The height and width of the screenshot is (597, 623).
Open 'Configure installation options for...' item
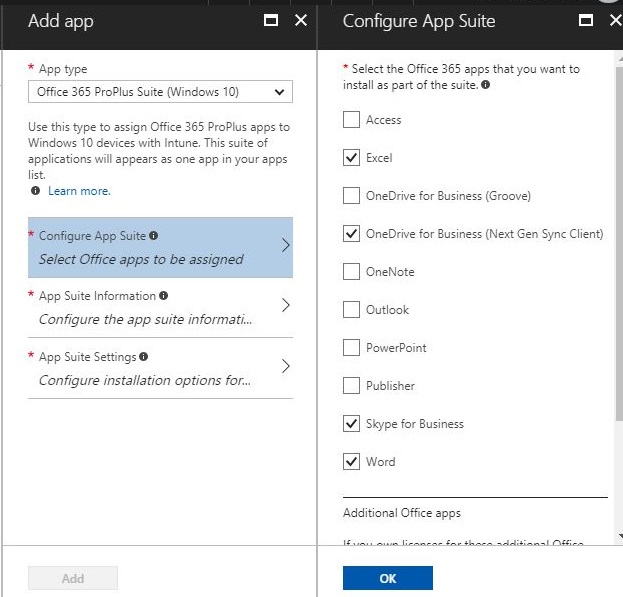(x=161, y=368)
